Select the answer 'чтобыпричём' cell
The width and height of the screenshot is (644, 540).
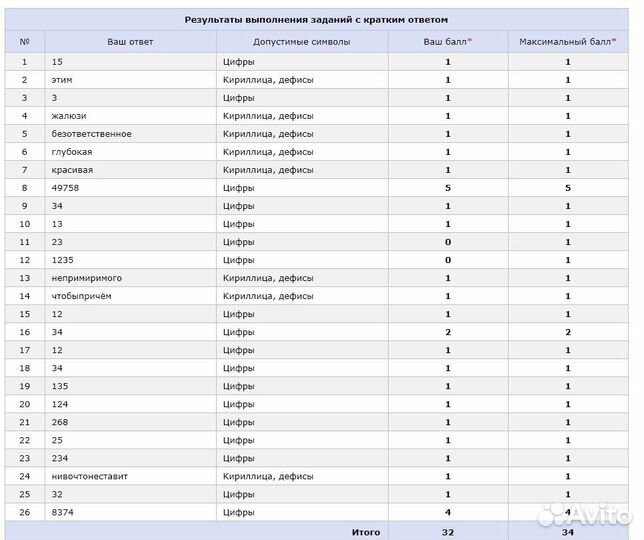point(82,296)
